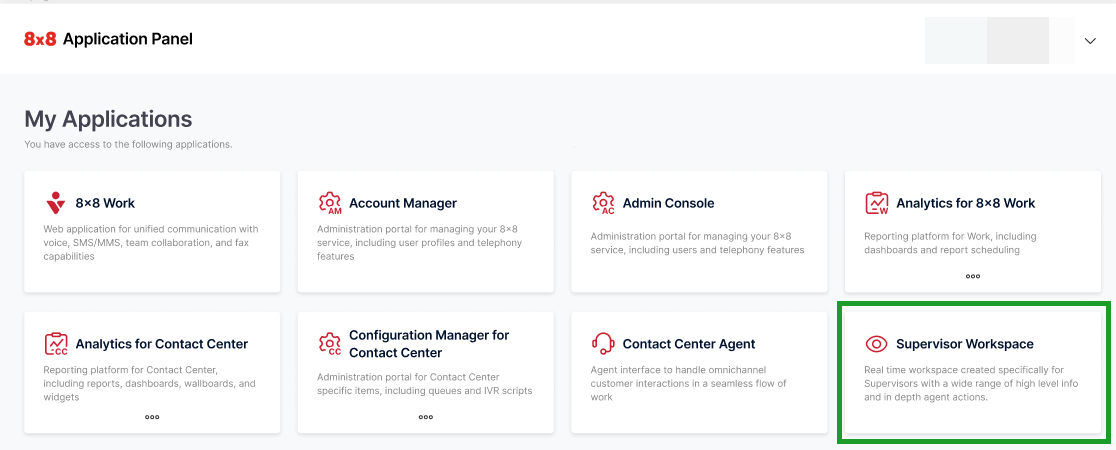1116x450 pixels.
Task: Expand more options under Analytics for Contact Center
Action: pyautogui.click(x=152, y=417)
